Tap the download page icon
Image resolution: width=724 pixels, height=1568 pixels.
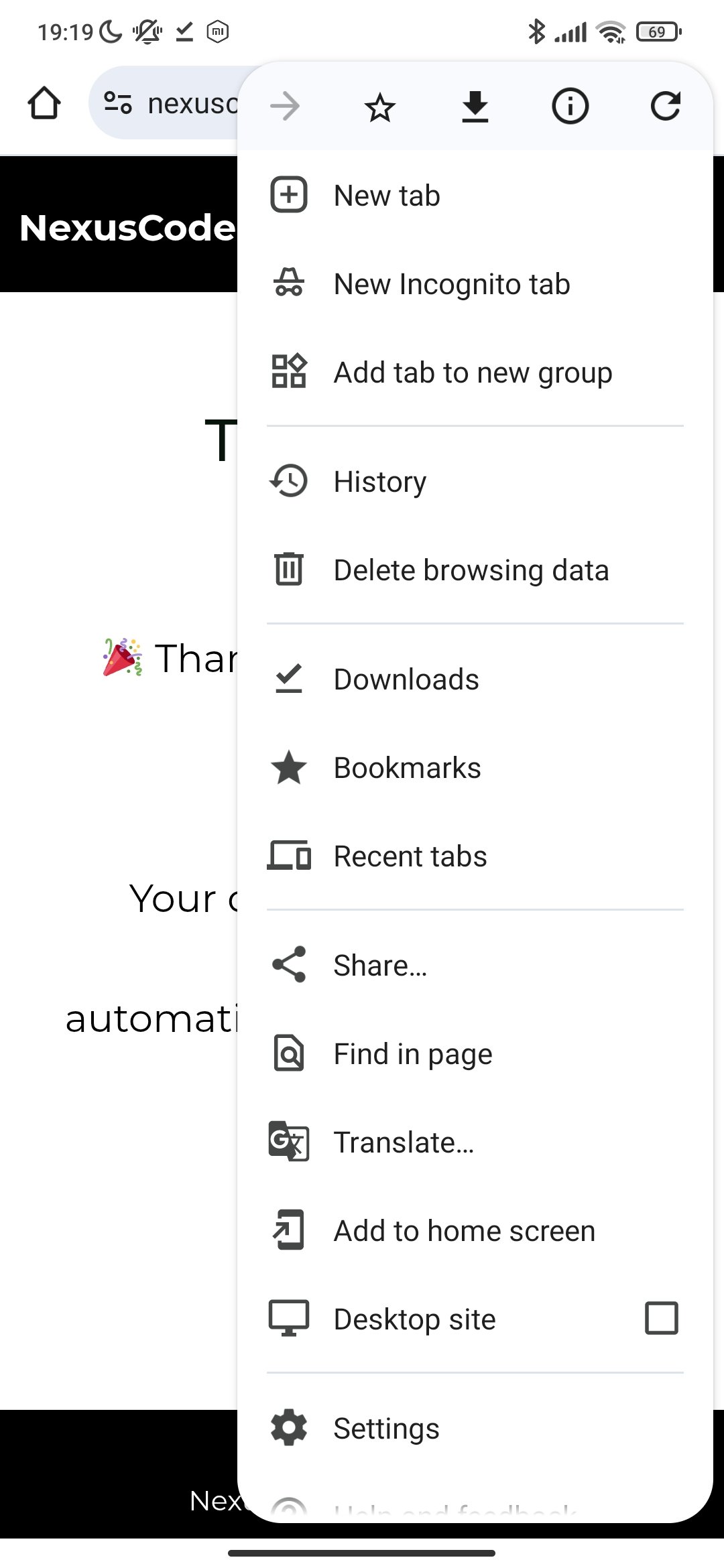tap(475, 107)
